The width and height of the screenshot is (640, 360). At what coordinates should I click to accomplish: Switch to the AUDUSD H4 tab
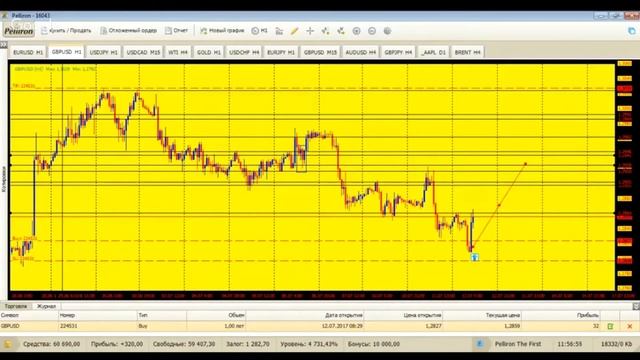pos(361,52)
